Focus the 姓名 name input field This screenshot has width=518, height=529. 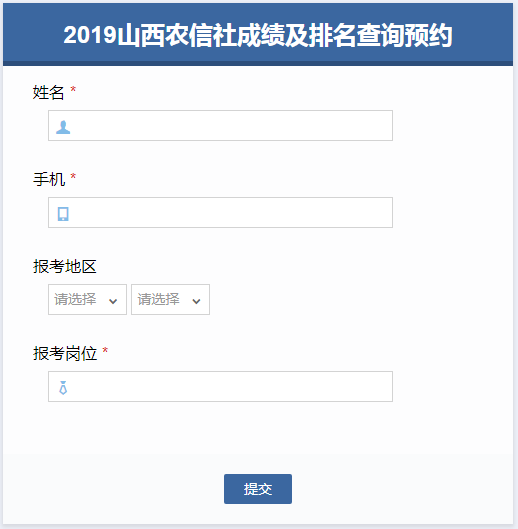pyautogui.click(x=220, y=126)
